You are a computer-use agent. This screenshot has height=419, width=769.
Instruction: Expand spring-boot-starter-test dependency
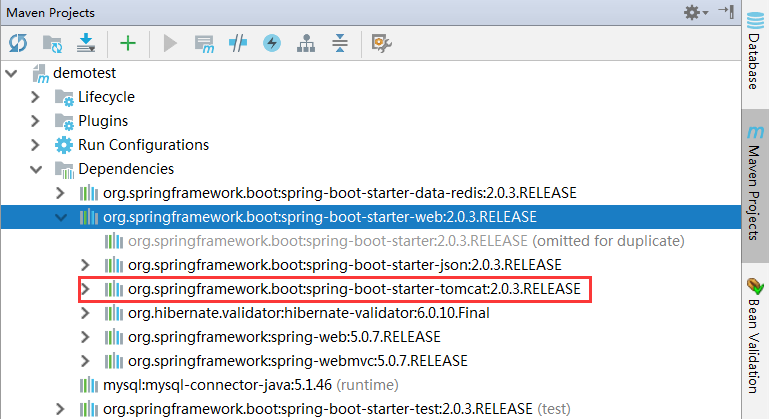pyautogui.click(x=60, y=409)
